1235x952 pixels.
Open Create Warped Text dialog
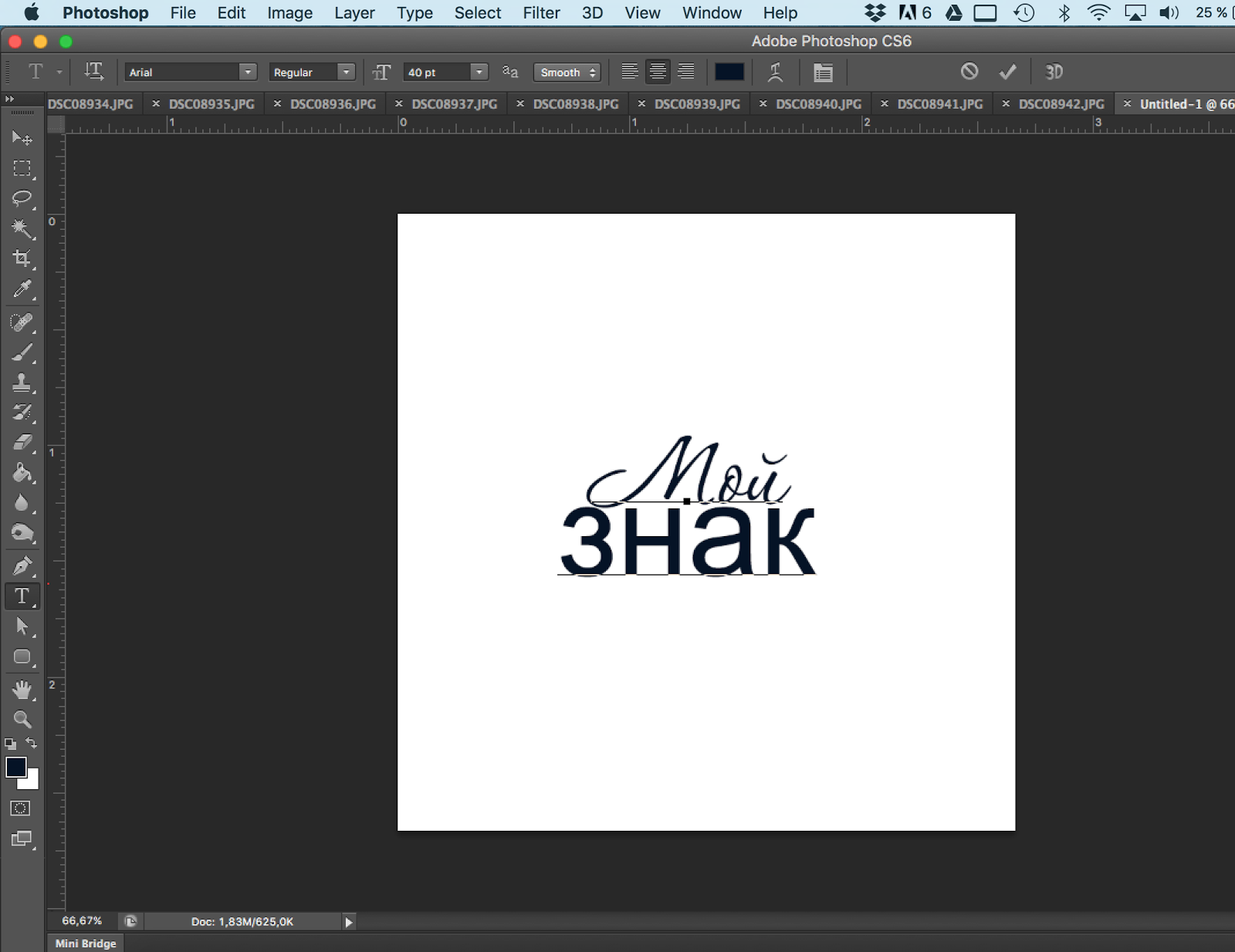[776, 72]
